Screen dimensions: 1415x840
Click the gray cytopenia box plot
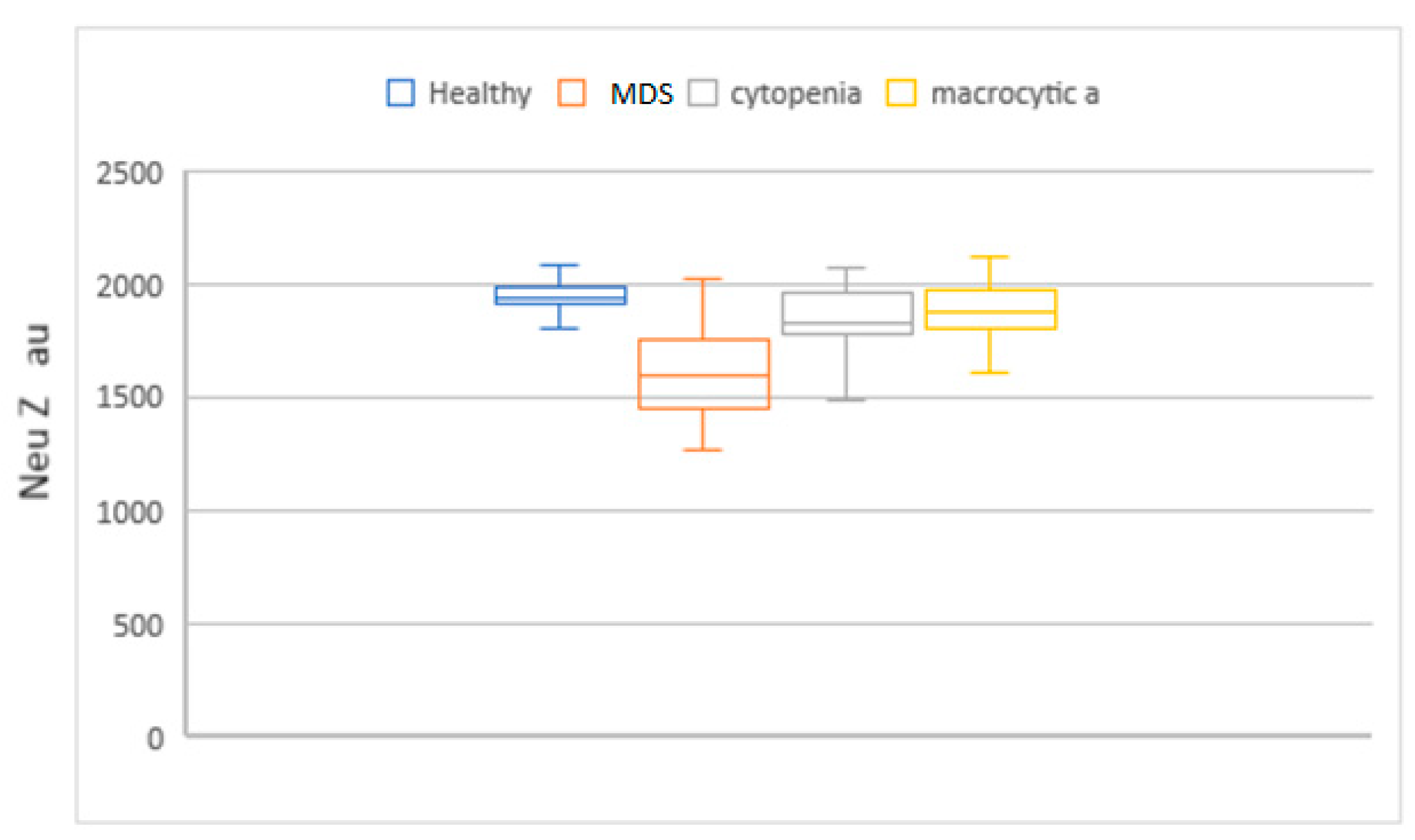[847, 313]
